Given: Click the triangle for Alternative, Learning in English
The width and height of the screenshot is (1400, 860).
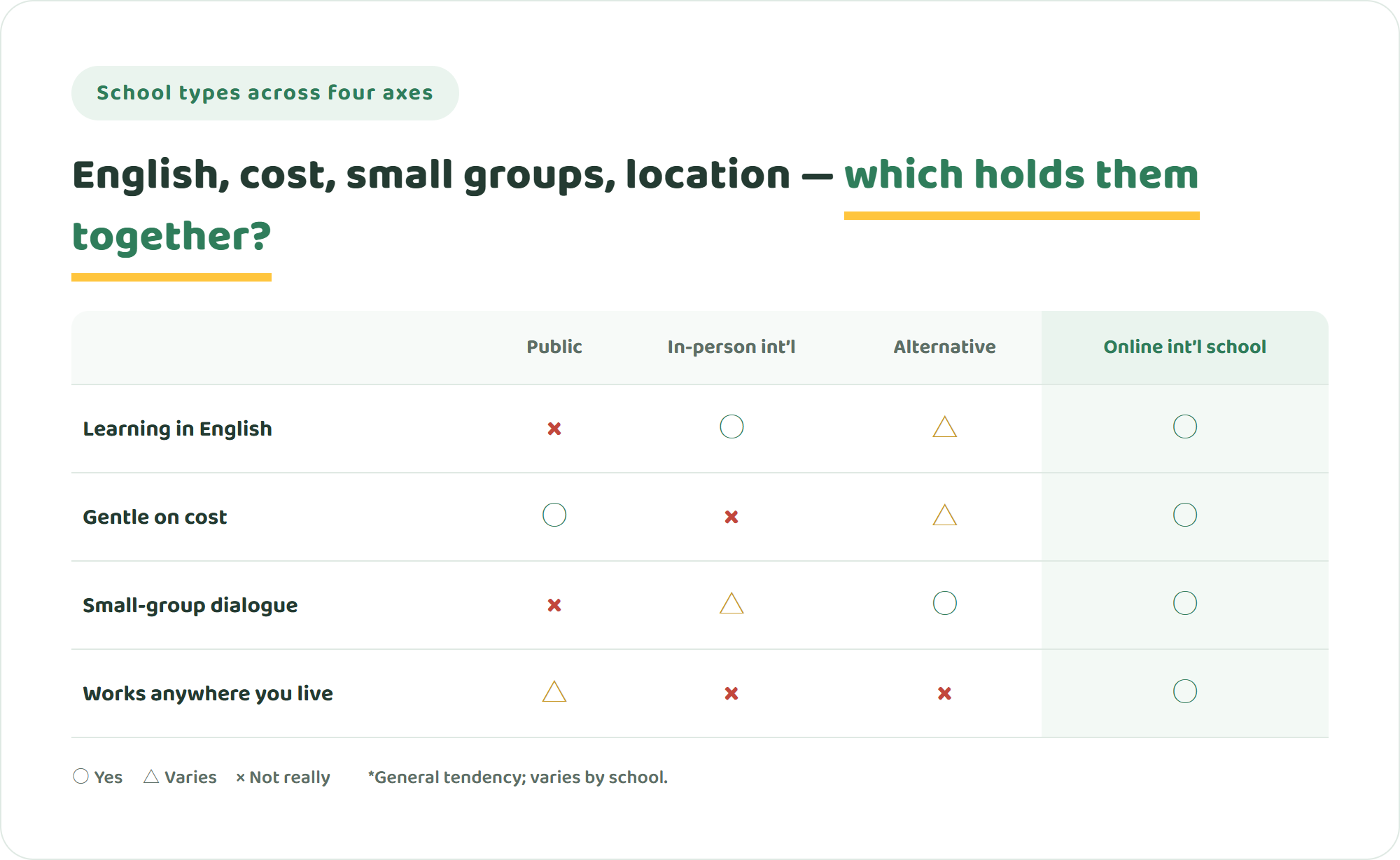Looking at the screenshot, I should tap(944, 426).
